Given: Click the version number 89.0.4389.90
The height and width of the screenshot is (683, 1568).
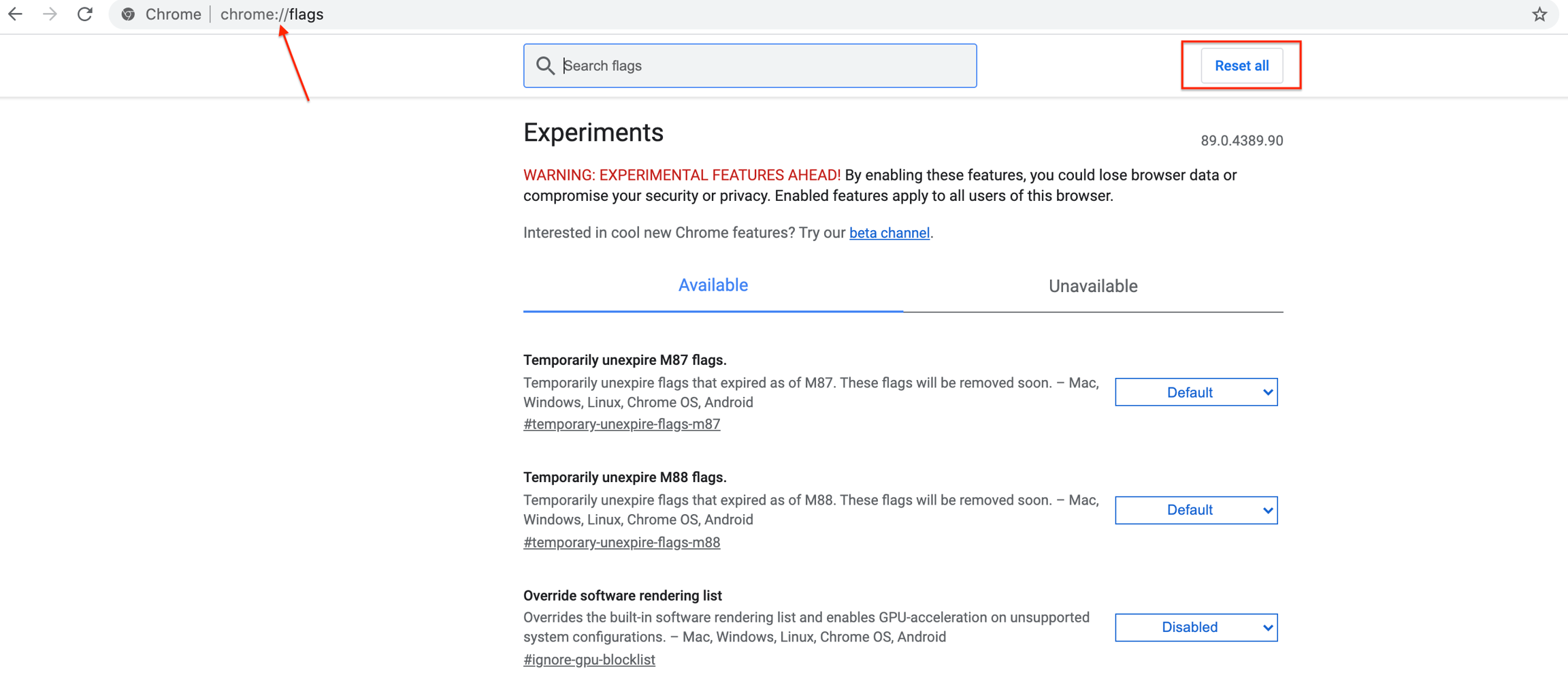Looking at the screenshot, I should (x=1241, y=141).
